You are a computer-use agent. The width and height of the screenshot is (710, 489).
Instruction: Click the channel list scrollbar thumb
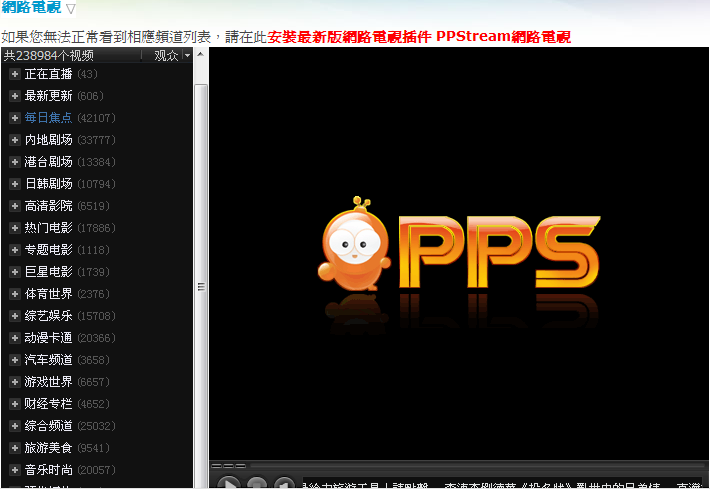(201, 286)
